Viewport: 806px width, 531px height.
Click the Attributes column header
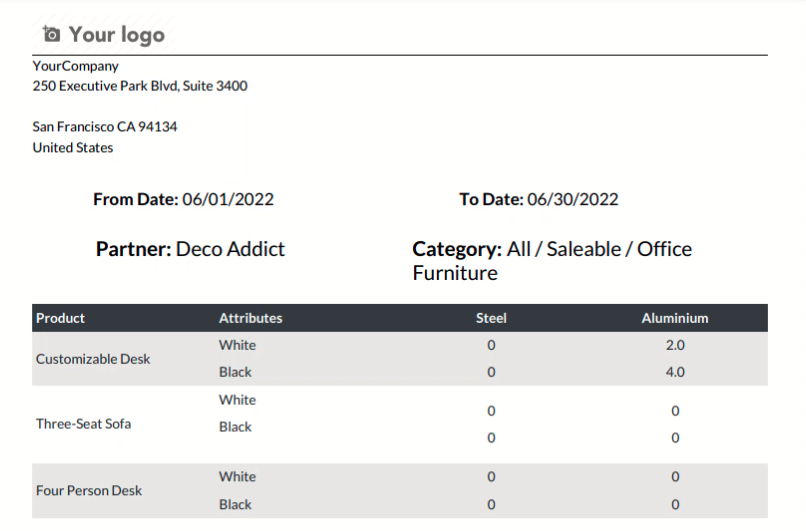(x=250, y=318)
